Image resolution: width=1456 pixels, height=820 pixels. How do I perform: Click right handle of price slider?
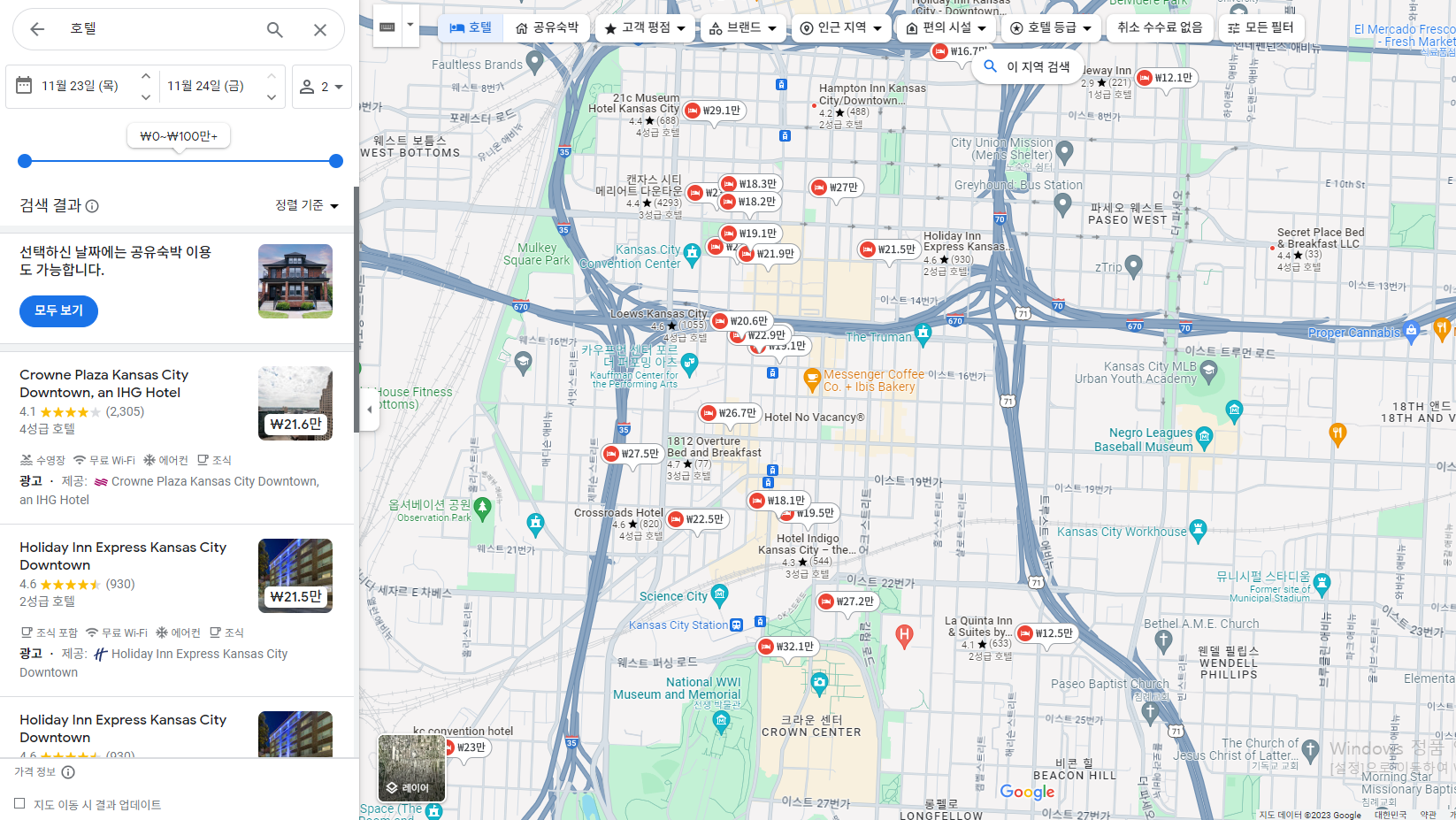click(336, 161)
